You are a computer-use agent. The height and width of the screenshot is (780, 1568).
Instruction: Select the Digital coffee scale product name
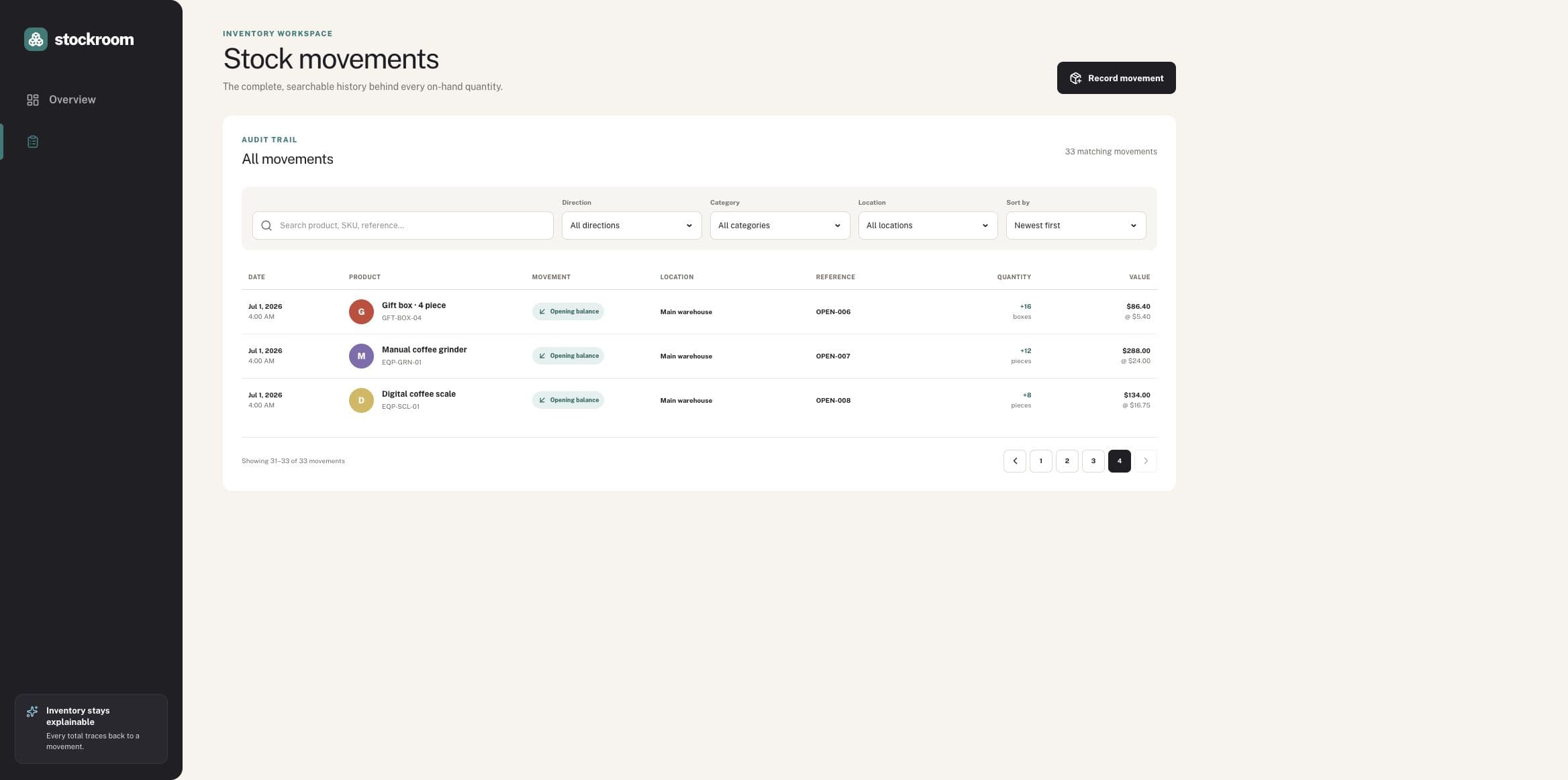419,394
